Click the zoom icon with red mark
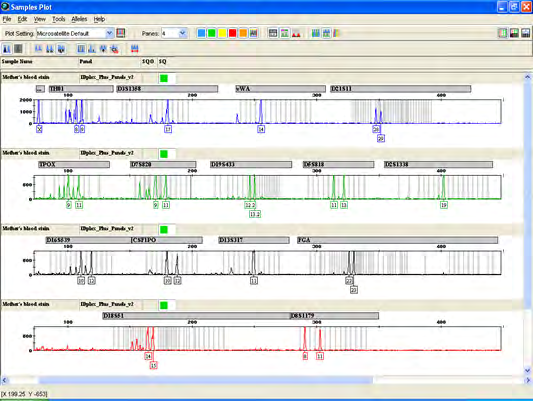The height and width of the screenshot is (401, 533). pos(114,49)
